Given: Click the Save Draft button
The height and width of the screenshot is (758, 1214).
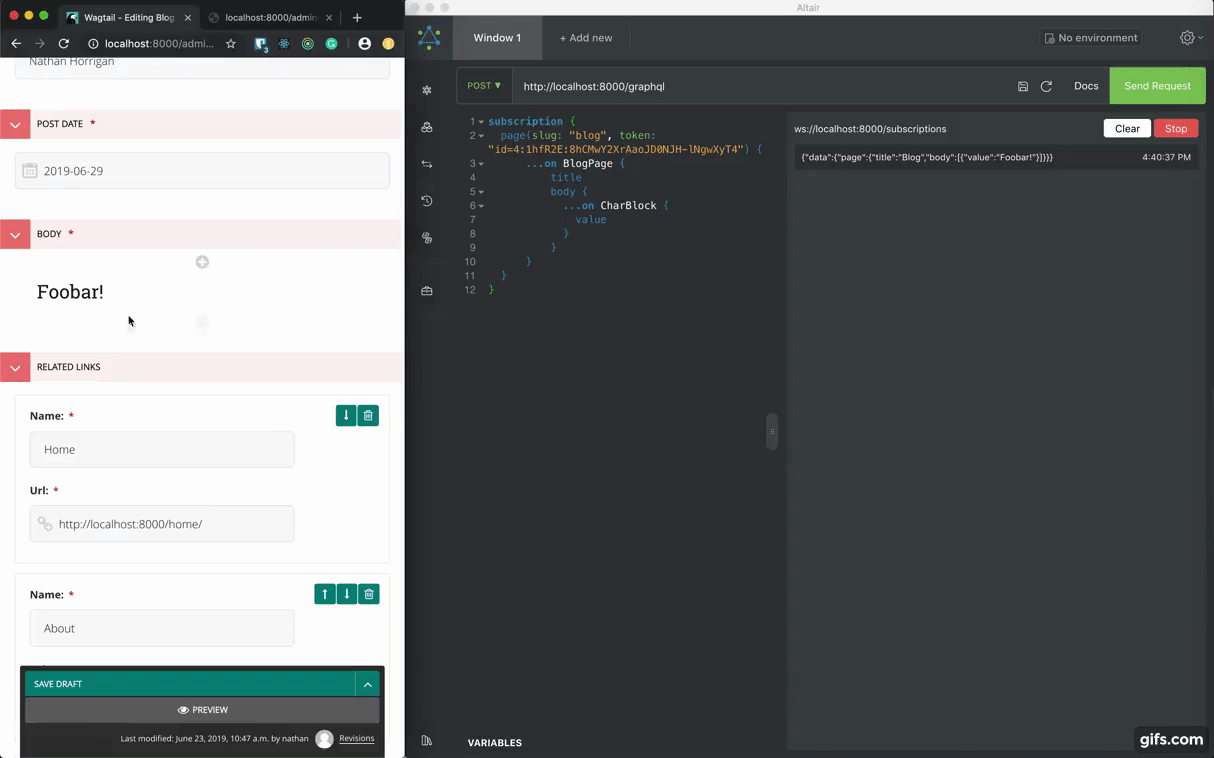Looking at the screenshot, I should [190, 684].
